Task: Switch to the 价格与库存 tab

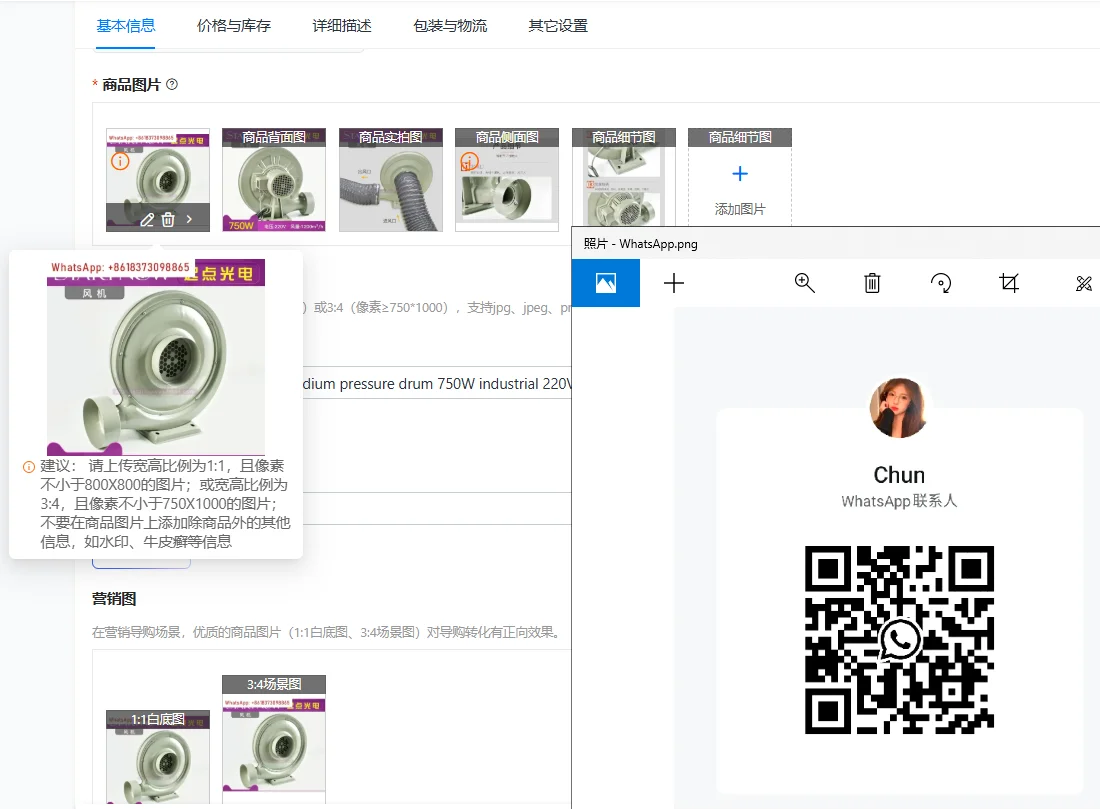Action: (234, 26)
